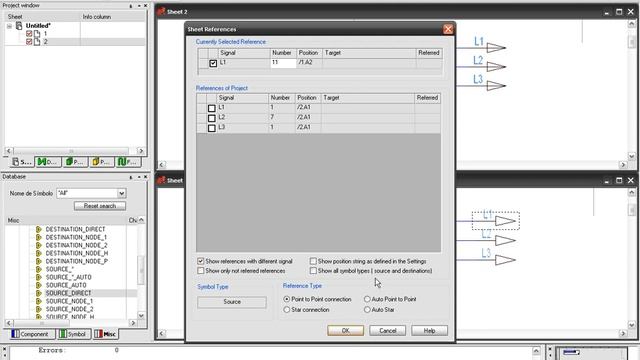Select DESTINATION_NODE_1 symbol
The image size is (640, 360).
point(76,237)
